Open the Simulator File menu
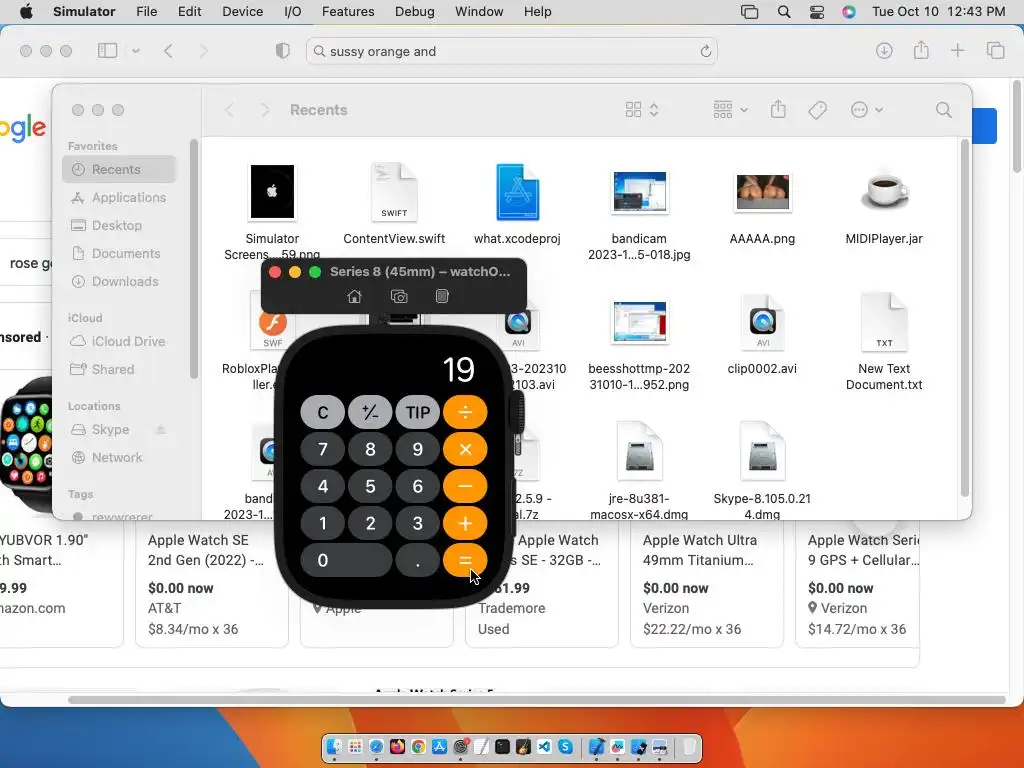 [146, 12]
